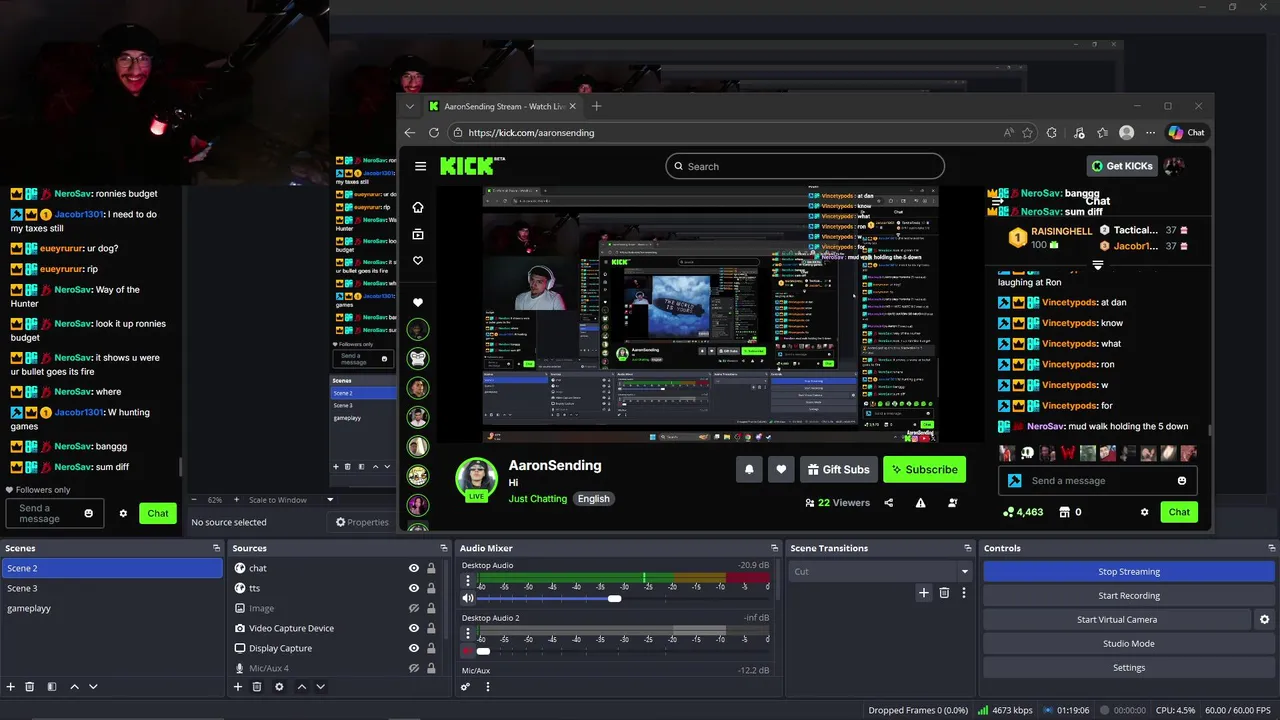
Task: Add page to browser favorites star
Action: (x=1027, y=132)
